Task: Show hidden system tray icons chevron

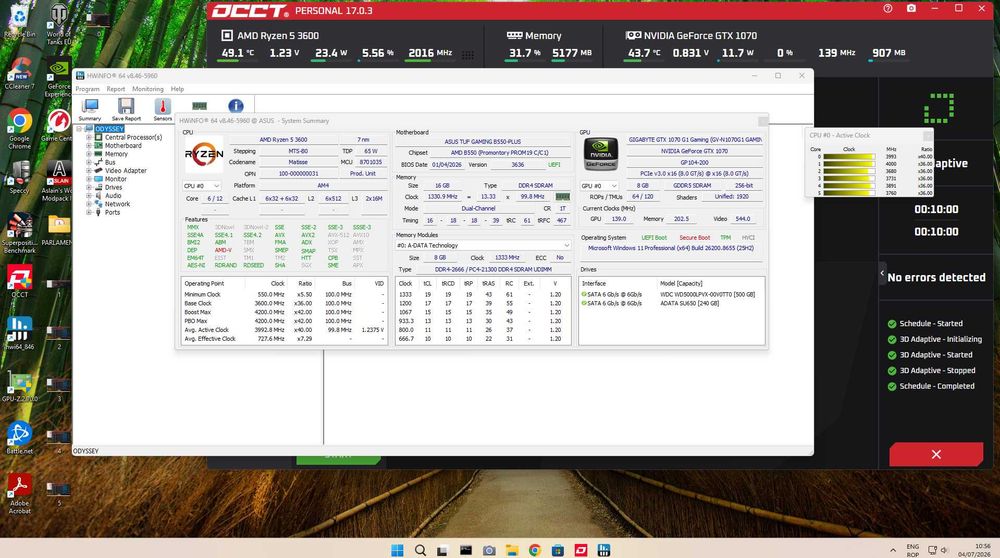Action: [892, 550]
